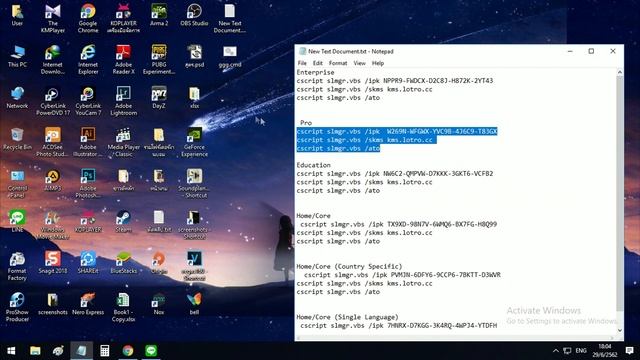Image resolution: width=640 pixels, height=360 pixels.
Task: Select the Recycle Bin icon
Action: coord(17,139)
